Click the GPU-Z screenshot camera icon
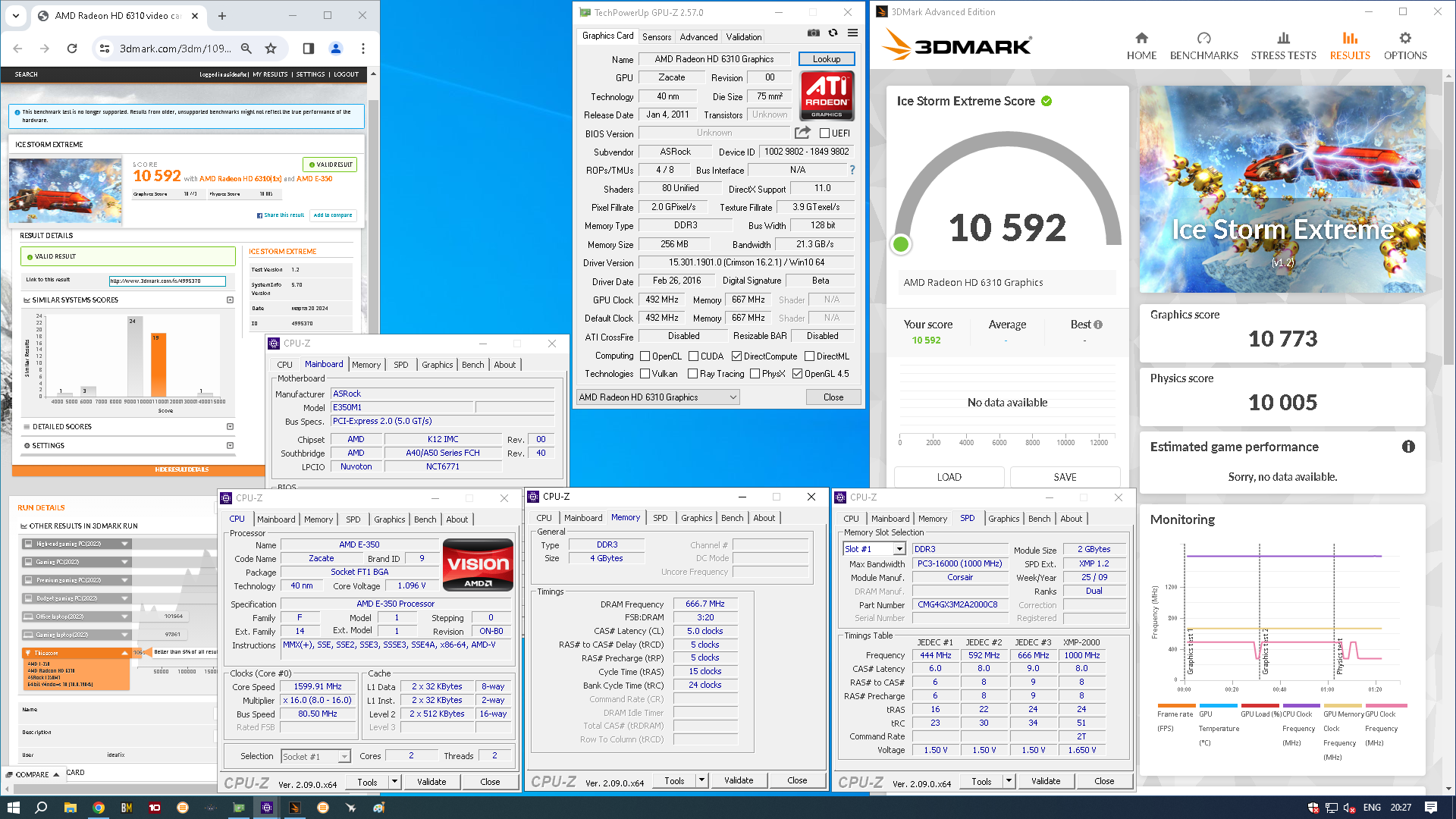Viewport: 1456px width, 819px height. pos(814,33)
